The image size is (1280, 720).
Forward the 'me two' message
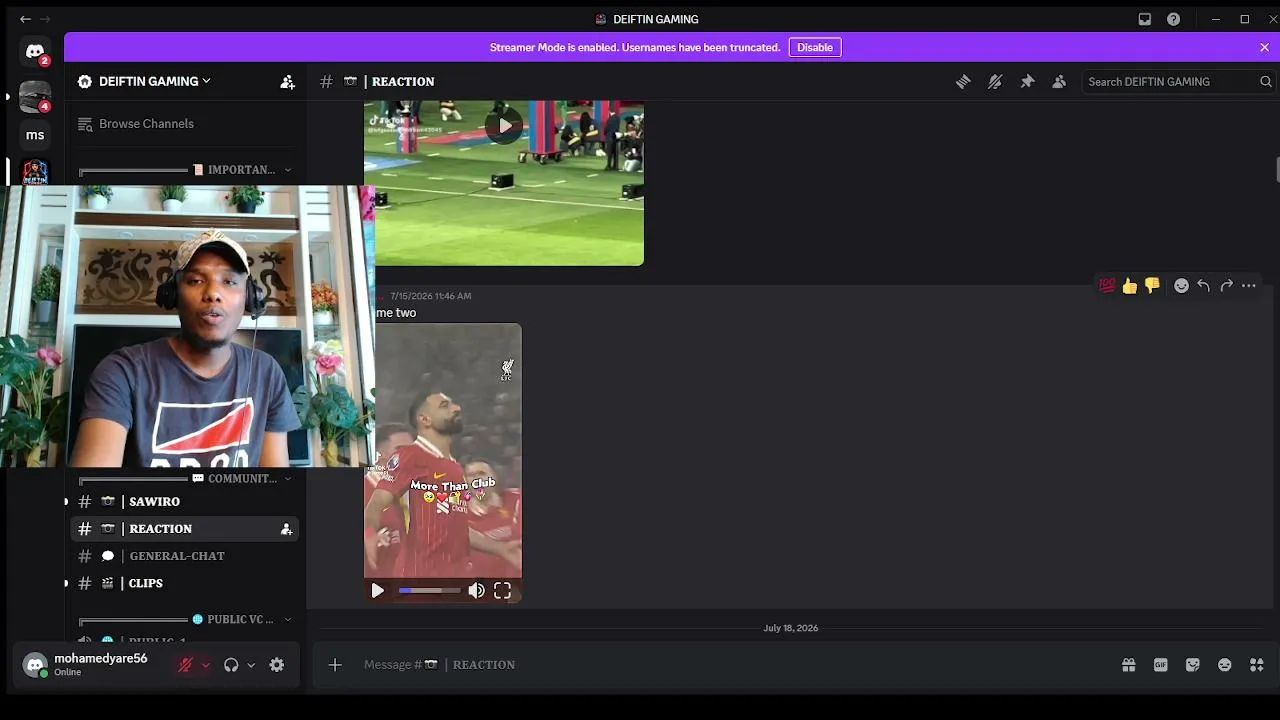[1227, 286]
